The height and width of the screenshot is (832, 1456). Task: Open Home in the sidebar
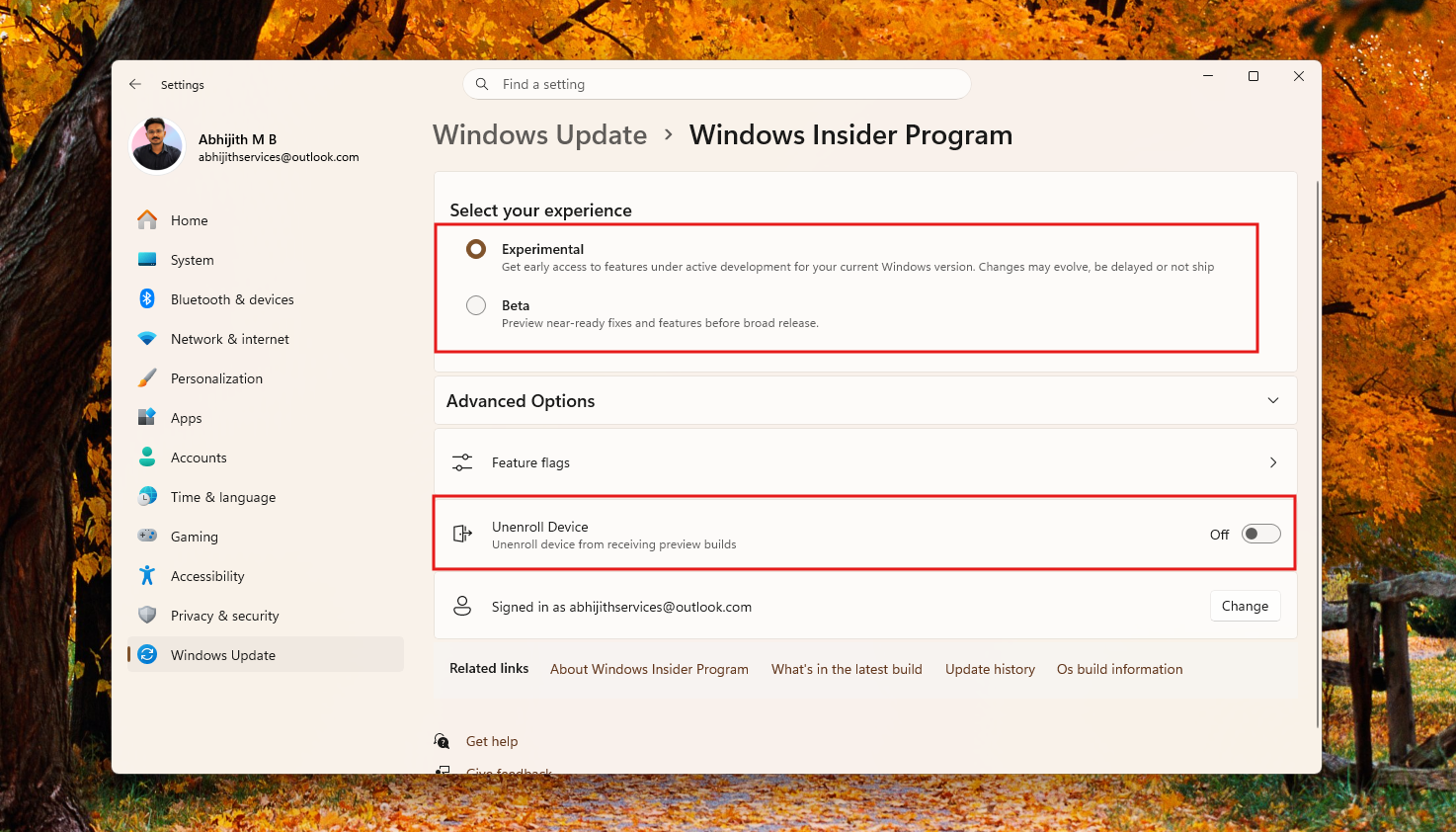(x=266, y=219)
